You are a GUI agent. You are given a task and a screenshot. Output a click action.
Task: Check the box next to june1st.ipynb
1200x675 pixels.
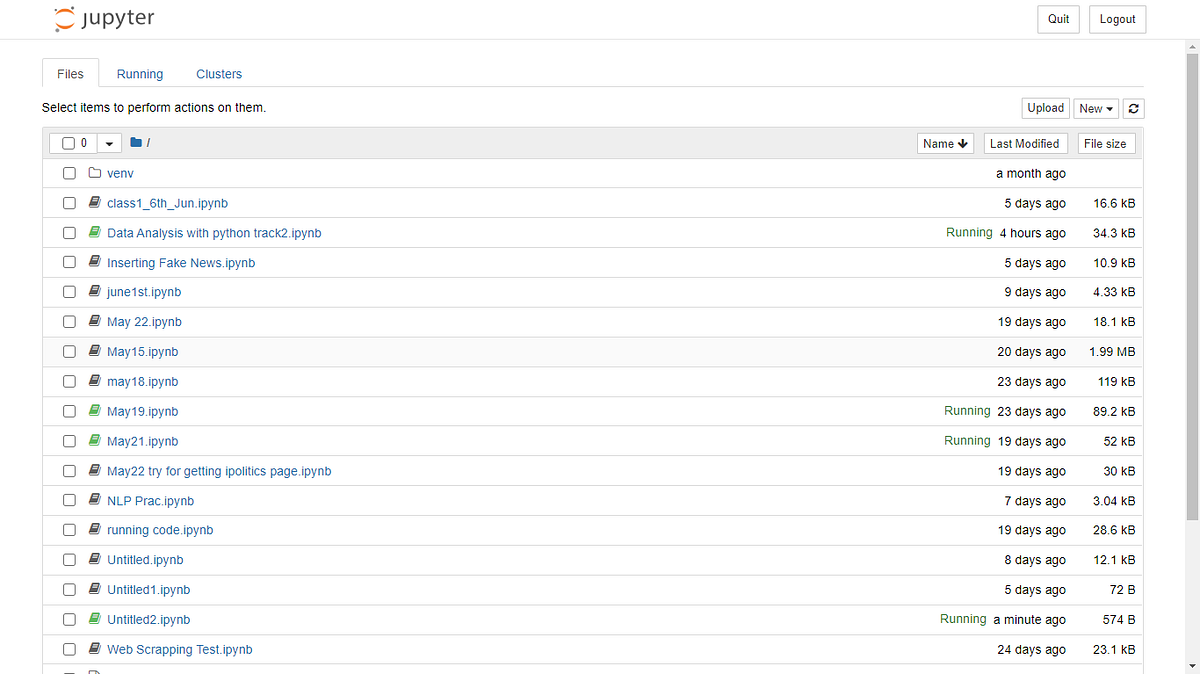click(x=69, y=291)
